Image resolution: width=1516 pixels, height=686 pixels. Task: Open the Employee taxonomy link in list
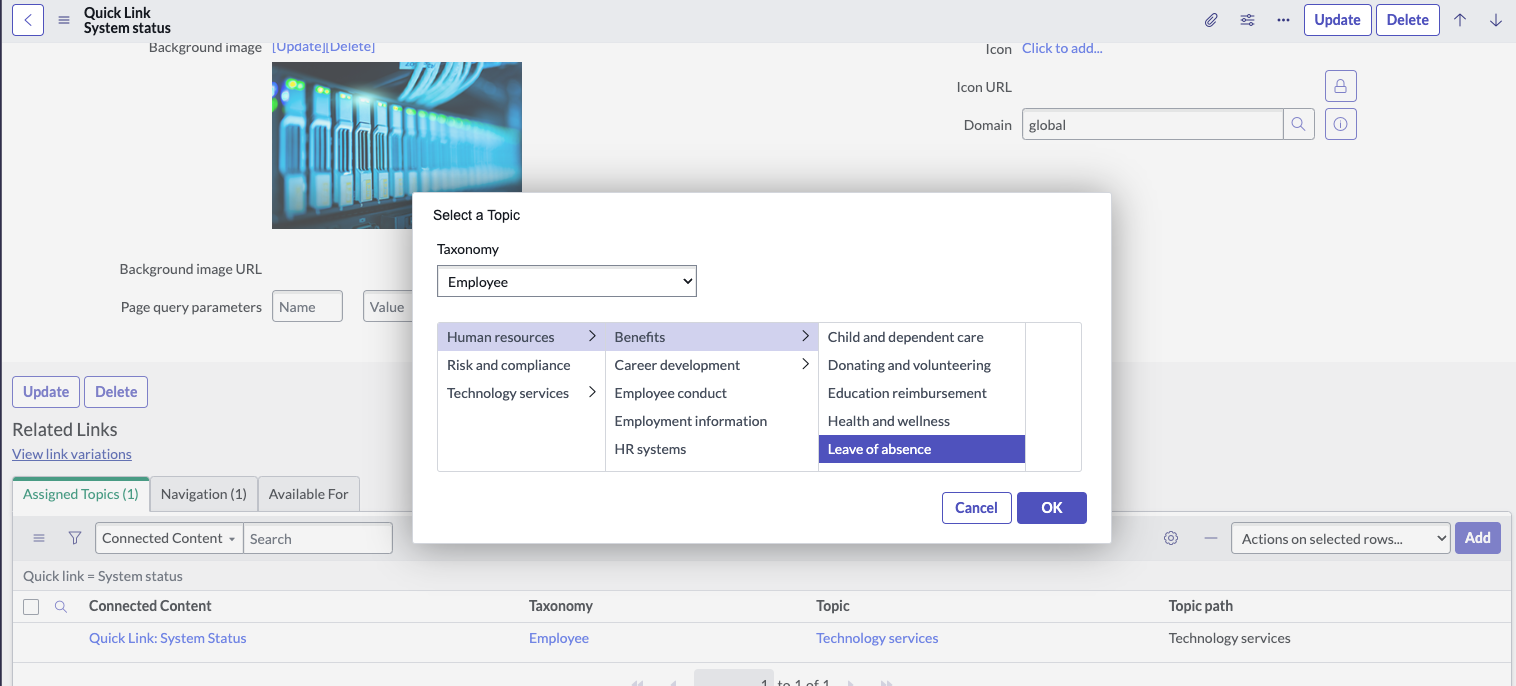[559, 638]
